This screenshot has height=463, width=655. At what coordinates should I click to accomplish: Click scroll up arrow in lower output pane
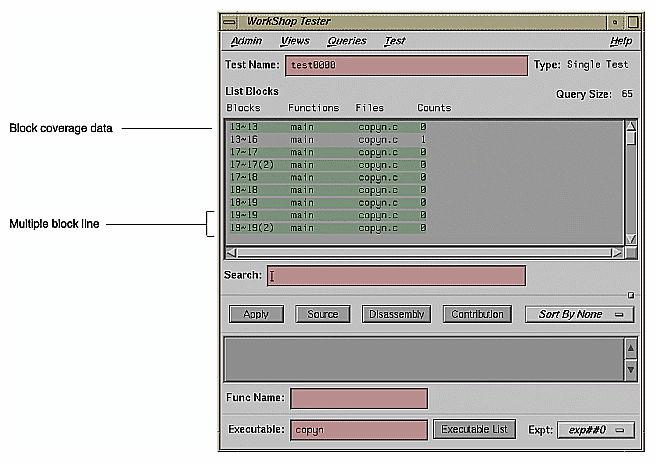[x=630, y=349]
